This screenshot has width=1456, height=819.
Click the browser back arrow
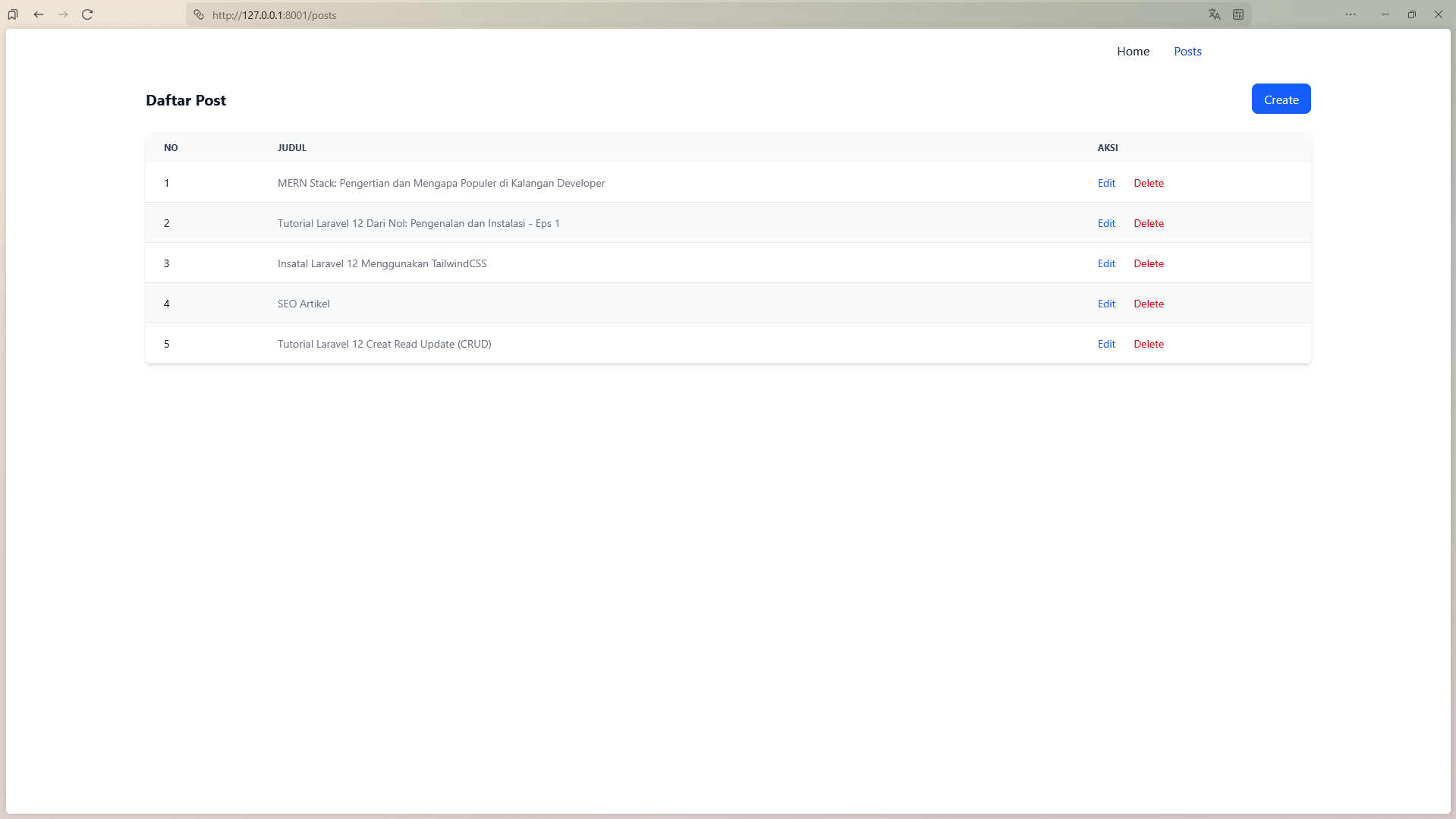[x=39, y=14]
